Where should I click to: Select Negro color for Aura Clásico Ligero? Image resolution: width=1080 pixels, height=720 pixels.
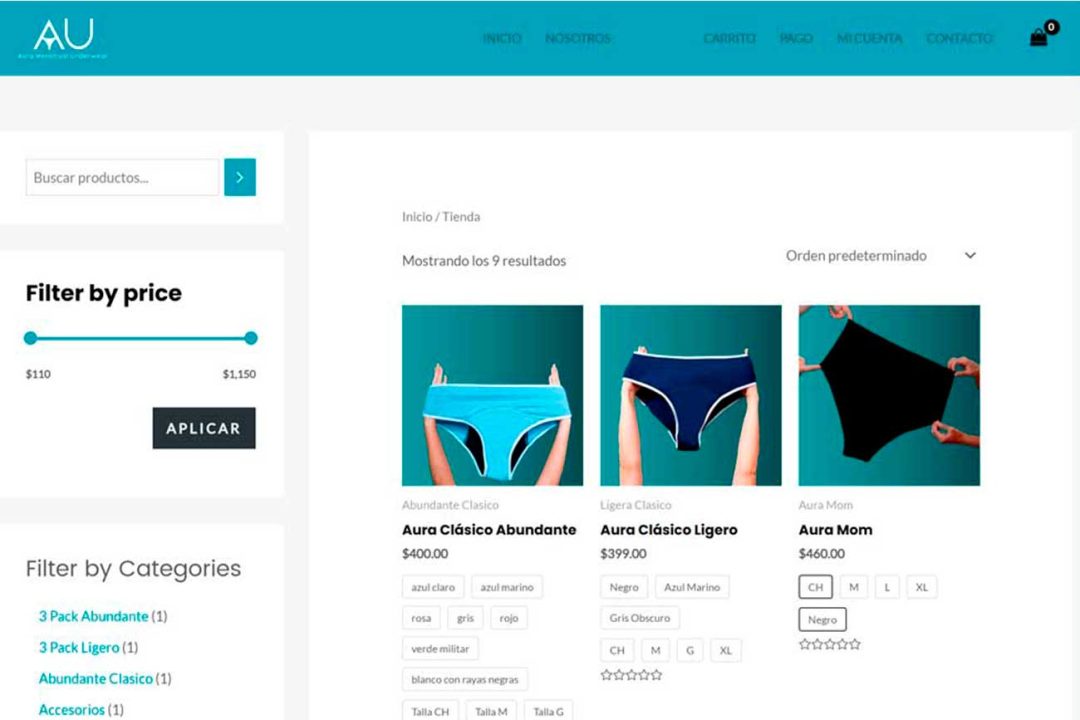pyautogui.click(x=624, y=587)
